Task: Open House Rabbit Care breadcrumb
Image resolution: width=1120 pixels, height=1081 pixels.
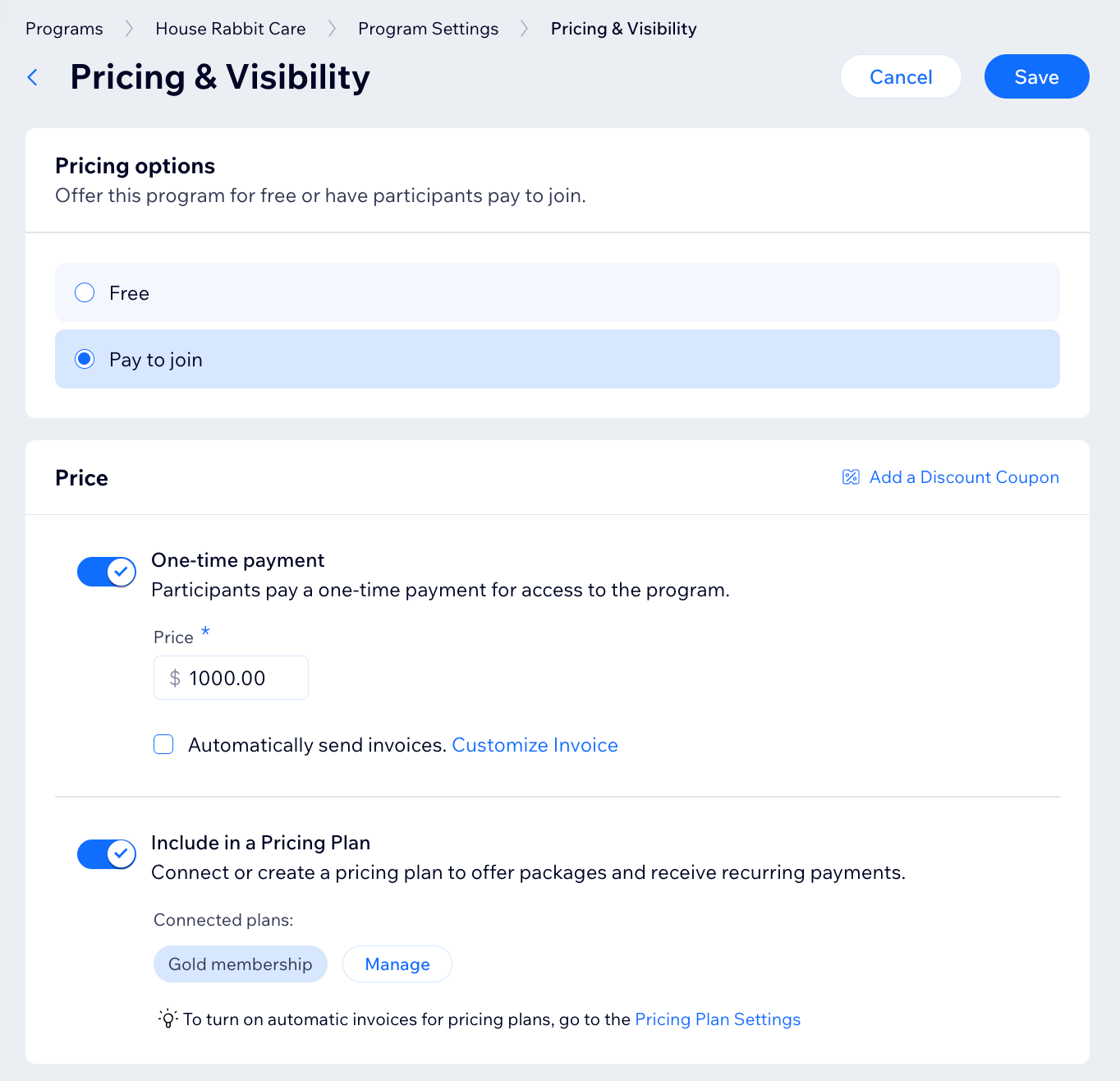Action: 231,29
